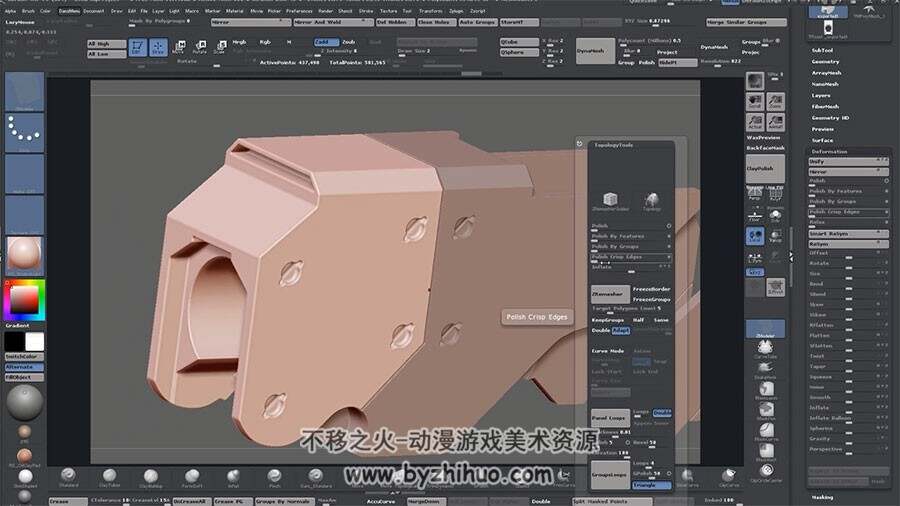This screenshot has height=506, width=900.
Task: Pick the ClayTubes brush in bottom shelf
Action: (x=110, y=477)
